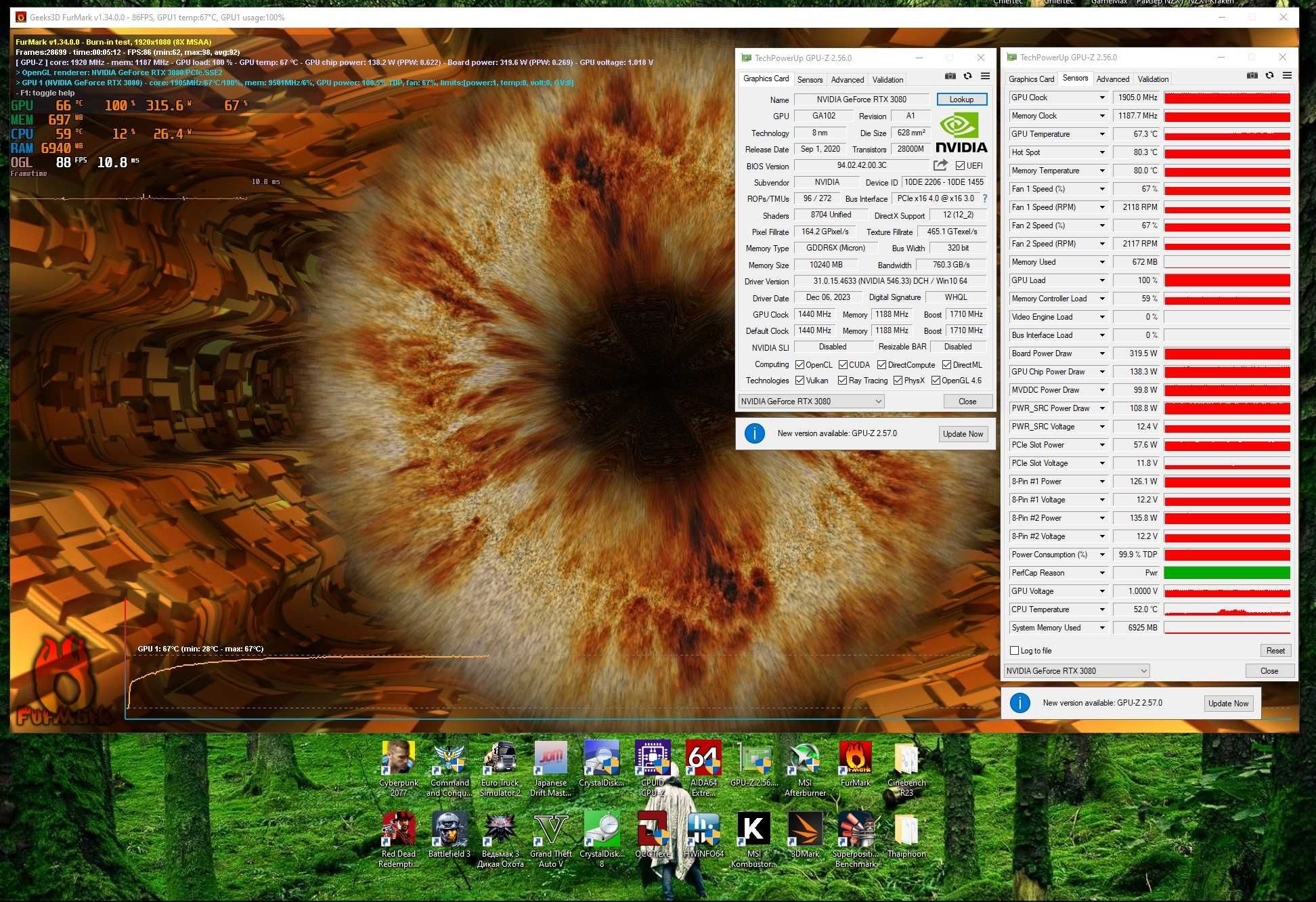The width and height of the screenshot is (1316, 902).
Task: Switch to Sensors tab in left GPU-Z window
Action: (x=810, y=79)
